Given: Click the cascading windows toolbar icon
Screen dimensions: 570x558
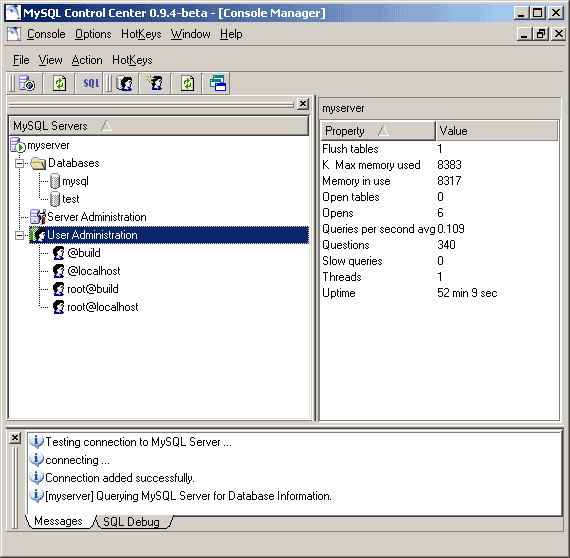Looking at the screenshot, I should tap(218, 84).
